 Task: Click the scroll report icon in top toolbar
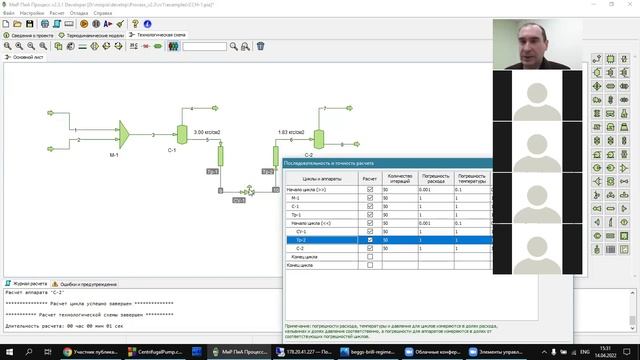click(57, 24)
